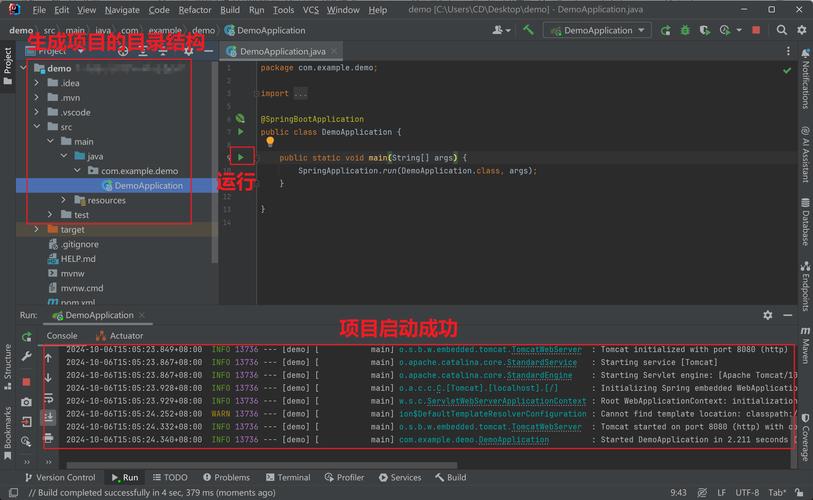Click the green Debug bug icon

pyautogui.click(x=685, y=31)
